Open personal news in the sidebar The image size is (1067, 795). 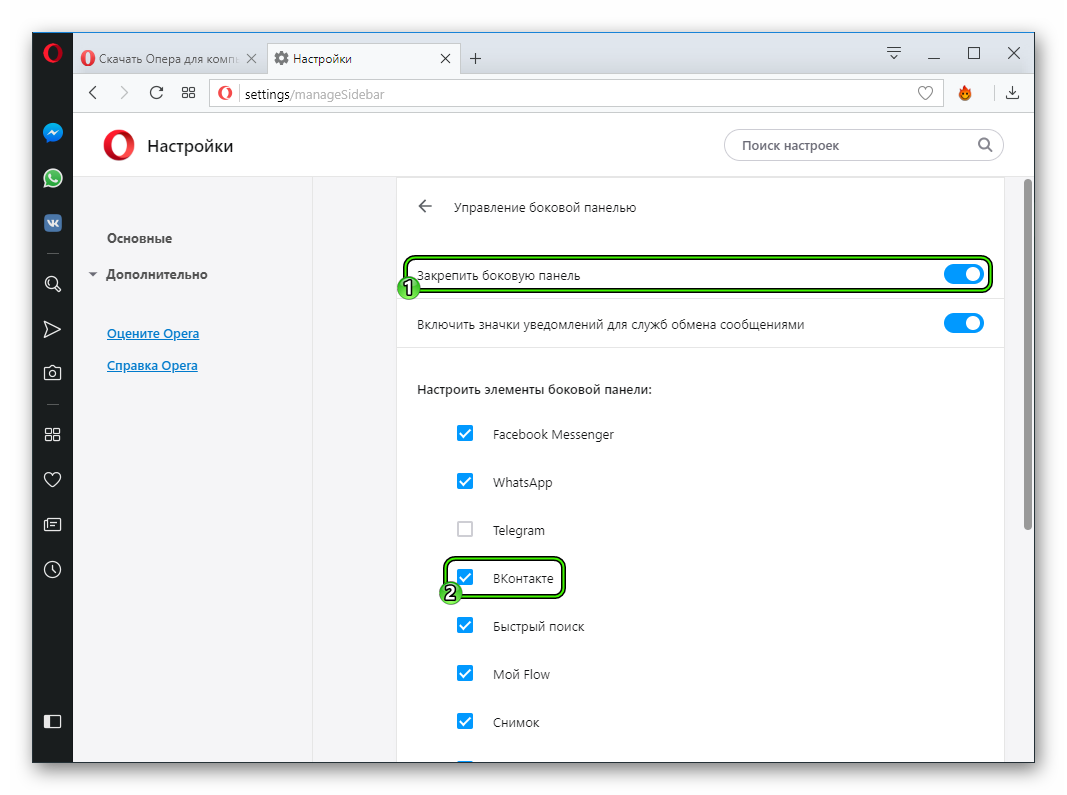pos(52,525)
